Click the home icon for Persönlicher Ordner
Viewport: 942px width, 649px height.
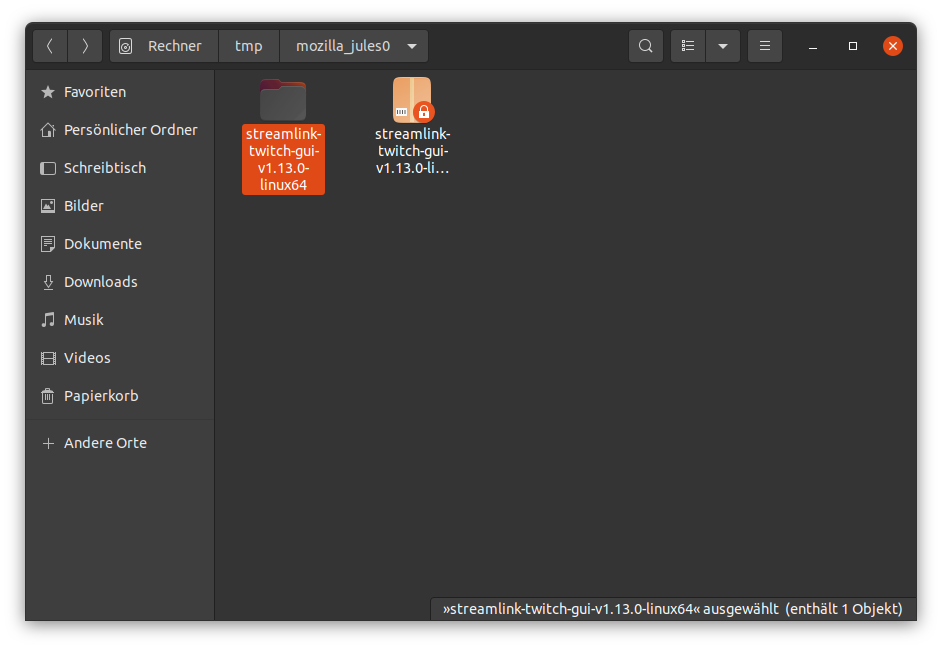48,130
